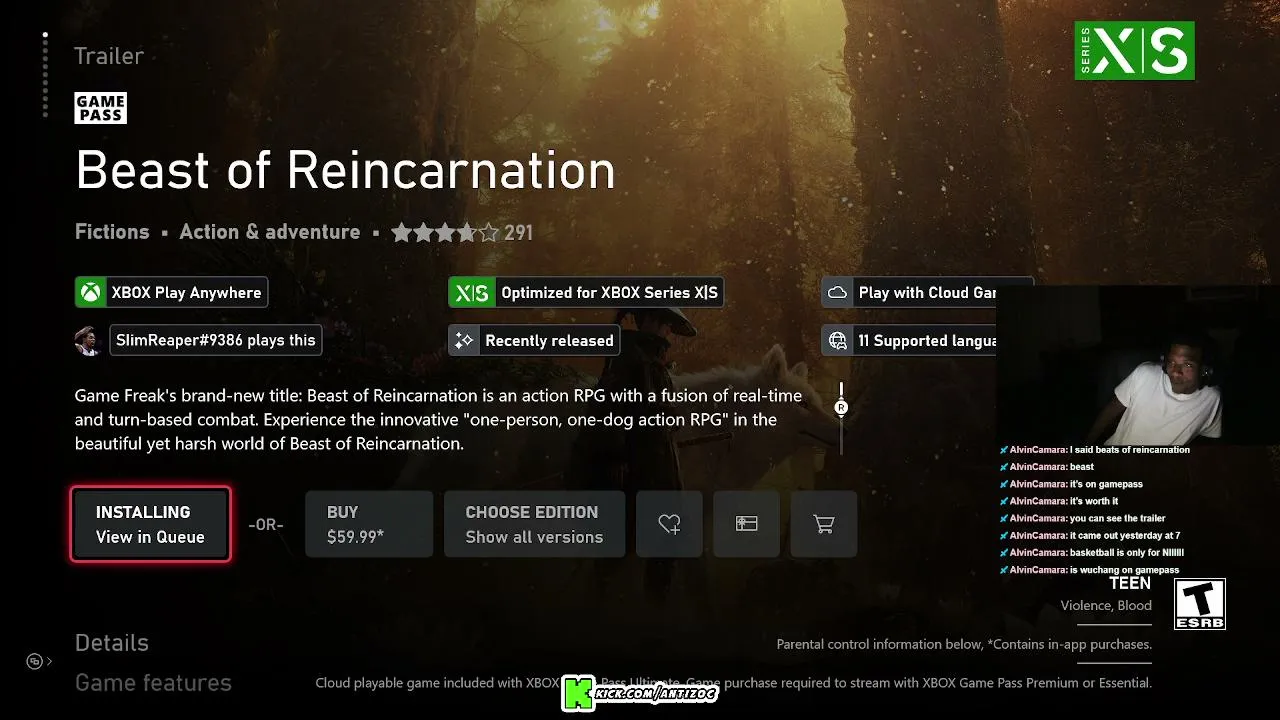This screenshot has width=1280, height=720.
Task: Click Xbox logo on Play Anywhere badge
Action: point(91,293)
